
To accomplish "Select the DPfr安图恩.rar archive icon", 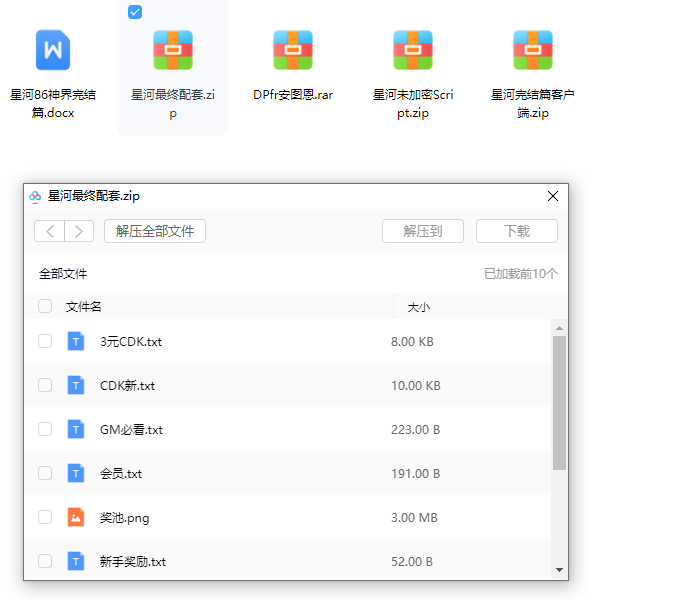I will pos(293,49).
